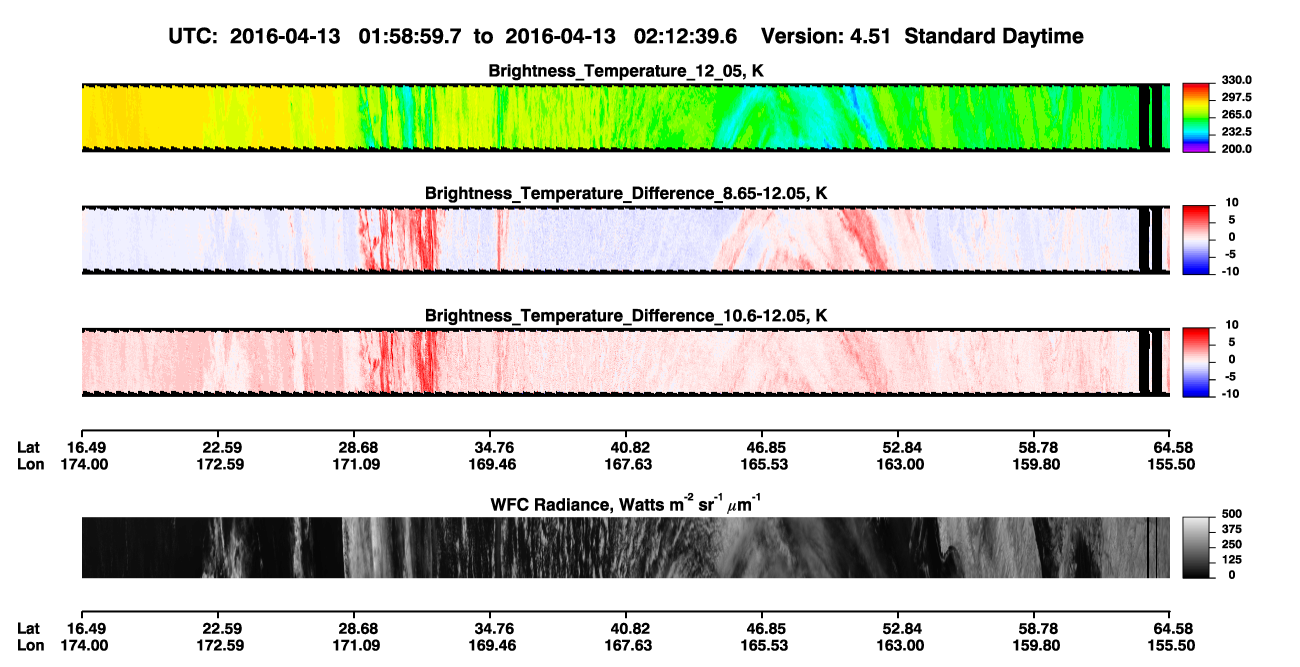This screenshot has width=1300, height=667.
Task: Click longitude '172.59' on the axis above WFC title
Action: 222,464
